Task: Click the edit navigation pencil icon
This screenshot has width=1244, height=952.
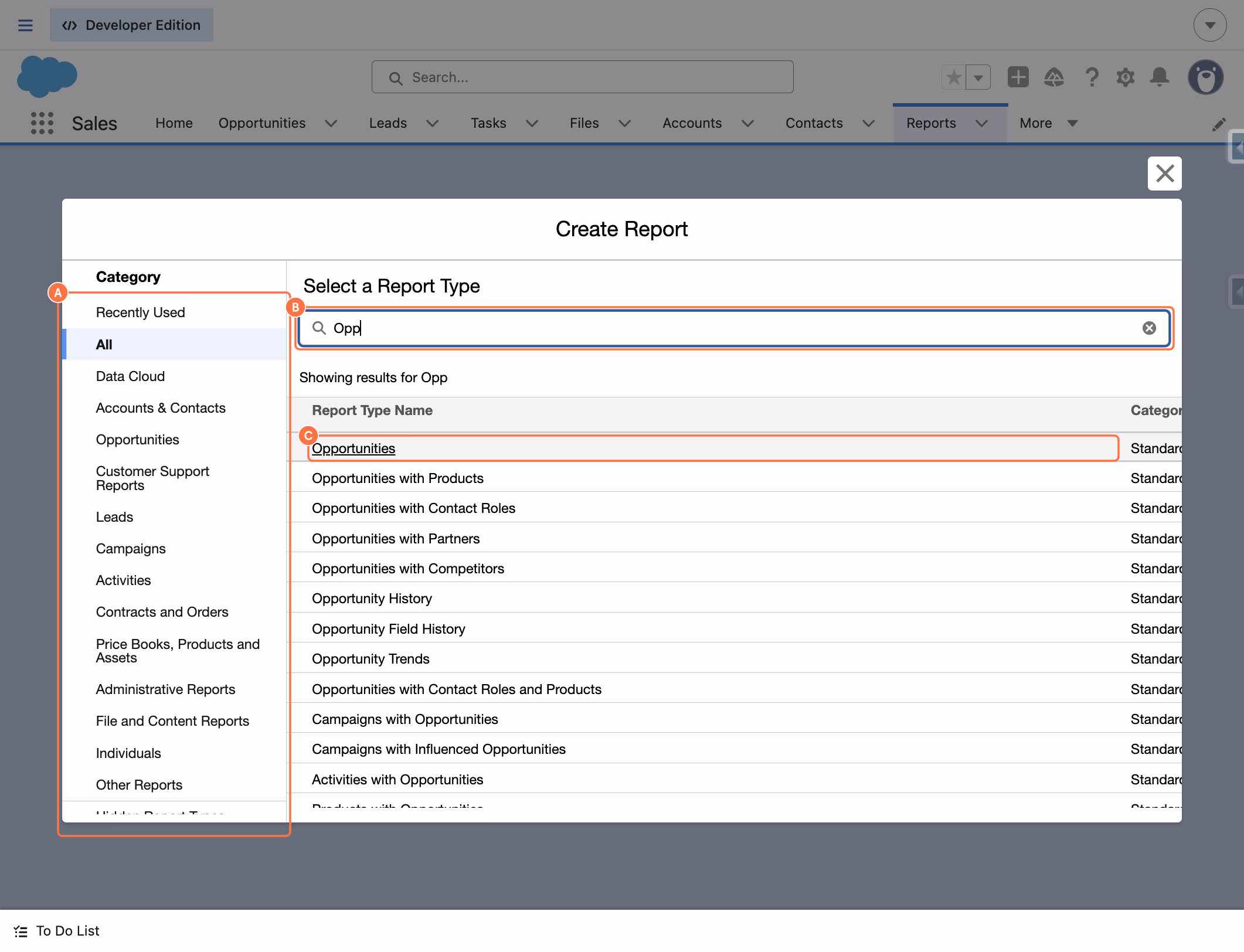Action: point(1219,124)
